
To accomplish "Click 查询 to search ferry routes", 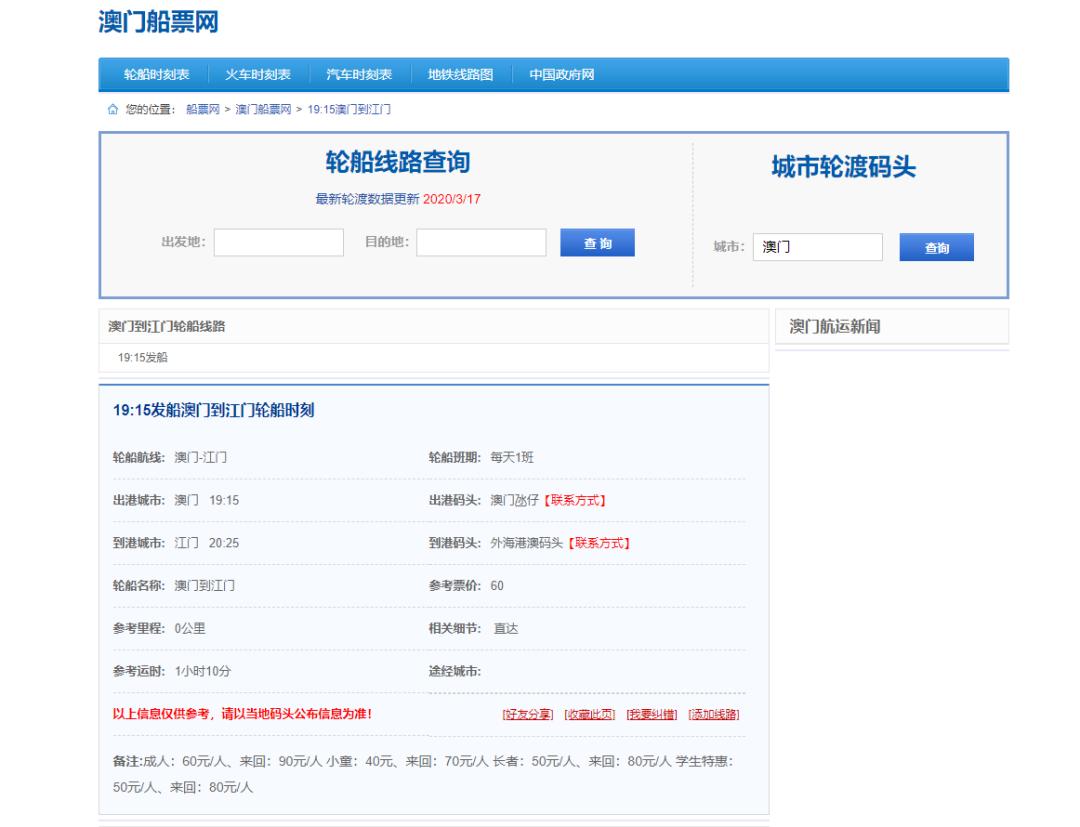I will [x=599, y=242].
